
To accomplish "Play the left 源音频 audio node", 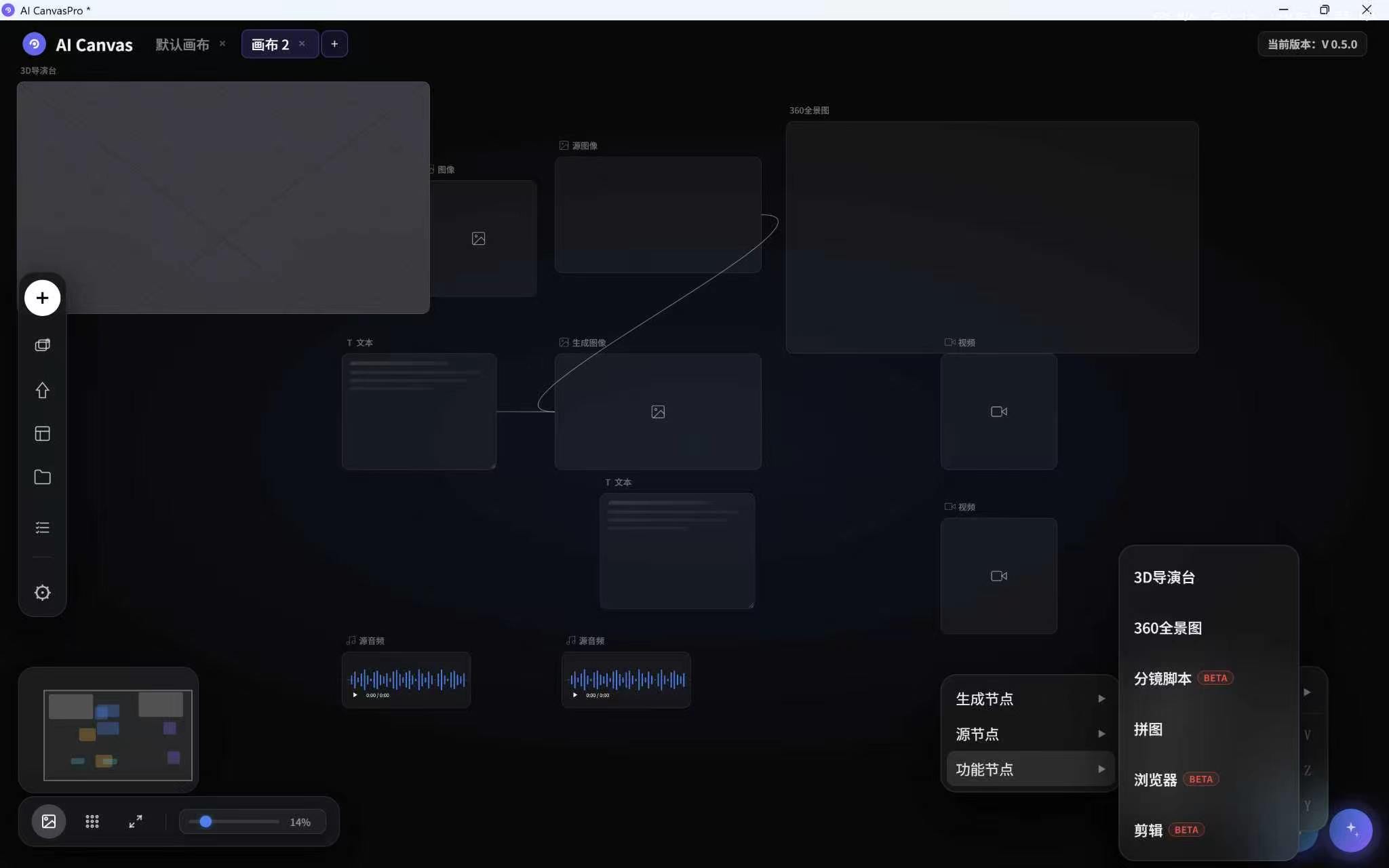I will pyautogui.click(x=355, y=695).
